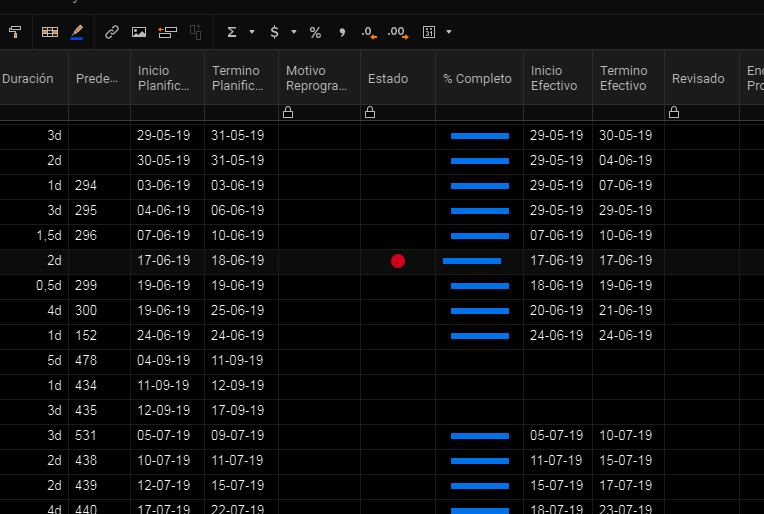
Task: Click lock icon under Revisado column
Action: coord(674,113)
